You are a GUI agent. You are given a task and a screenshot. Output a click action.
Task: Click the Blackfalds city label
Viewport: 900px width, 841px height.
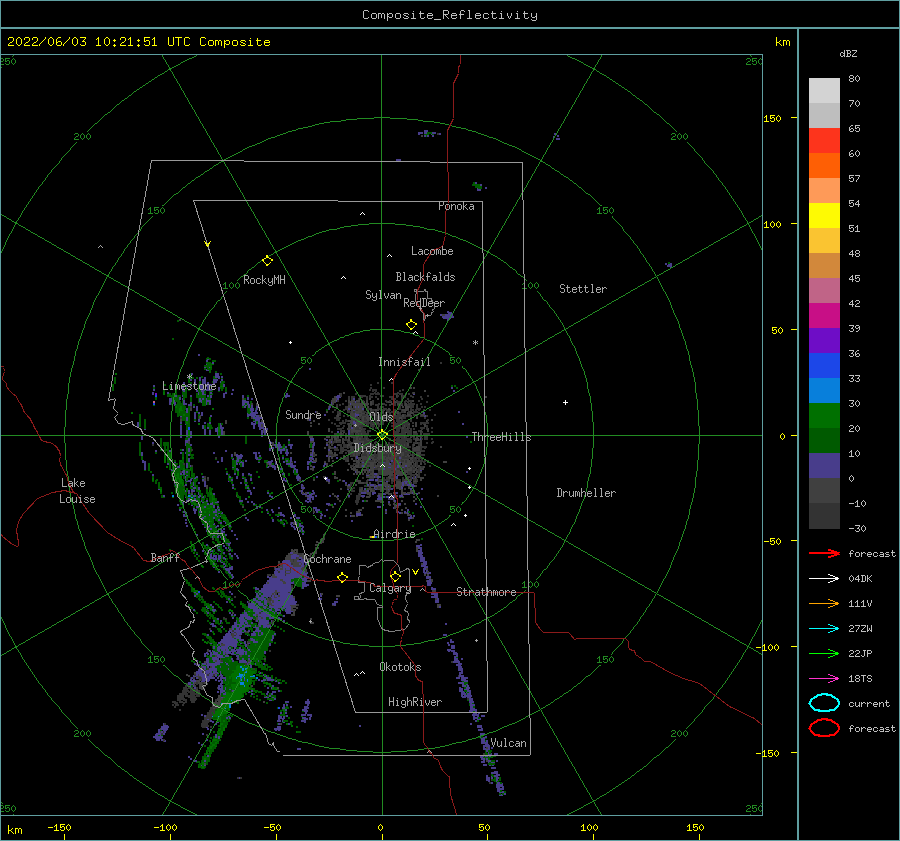425,277
